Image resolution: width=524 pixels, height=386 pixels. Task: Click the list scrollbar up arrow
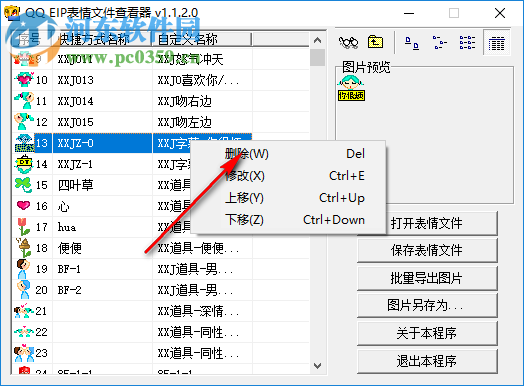[317, 40]
